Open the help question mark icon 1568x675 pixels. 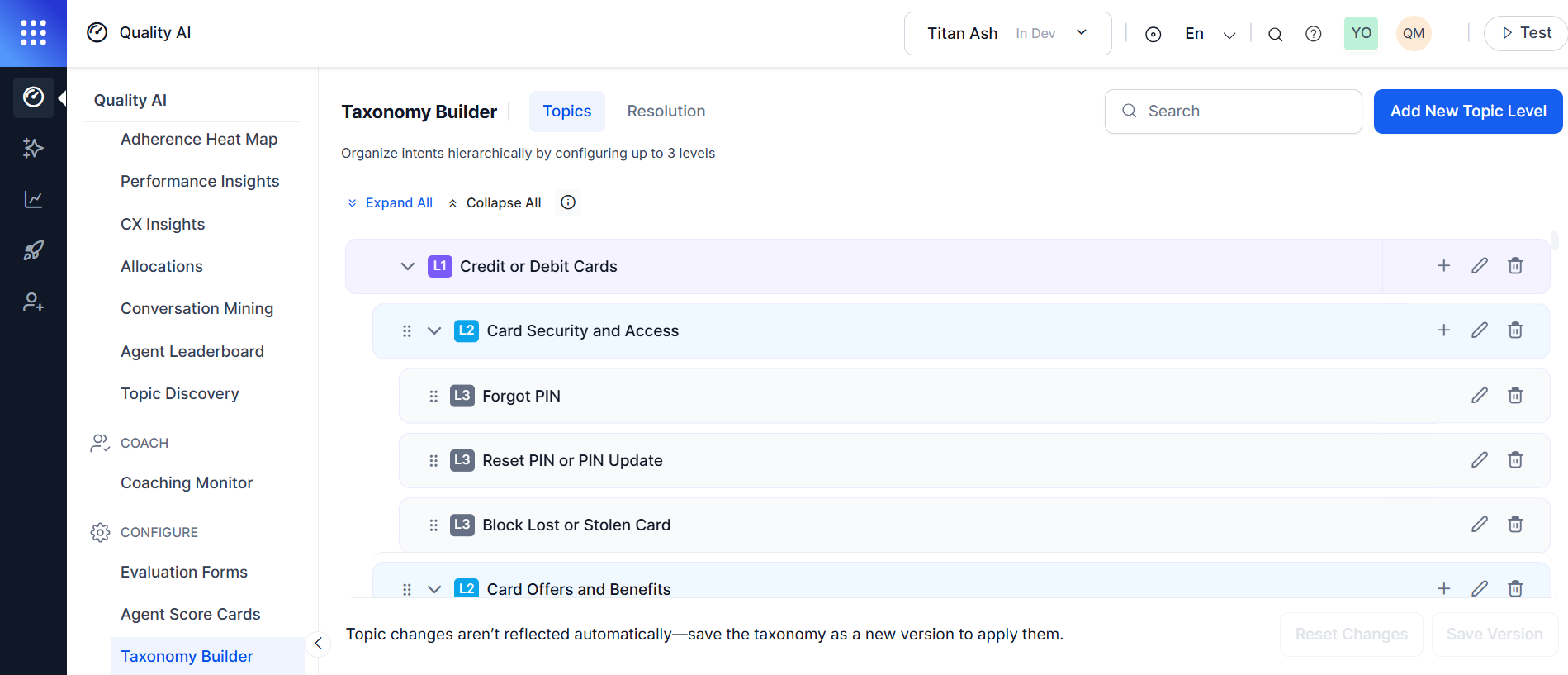point(1313,34)
